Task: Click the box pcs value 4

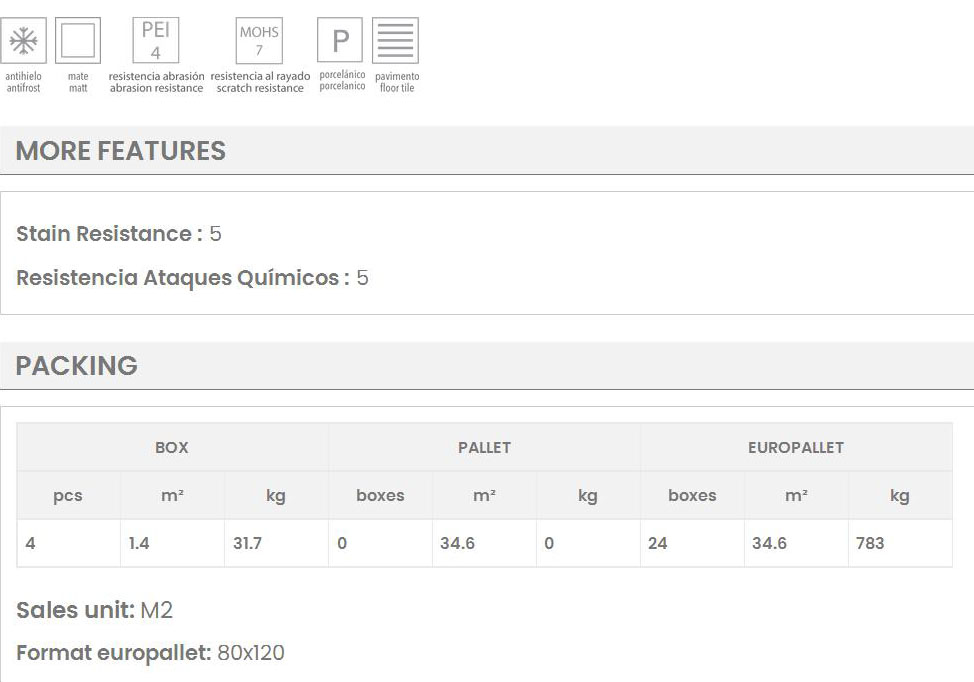Action: pos(31,544)
